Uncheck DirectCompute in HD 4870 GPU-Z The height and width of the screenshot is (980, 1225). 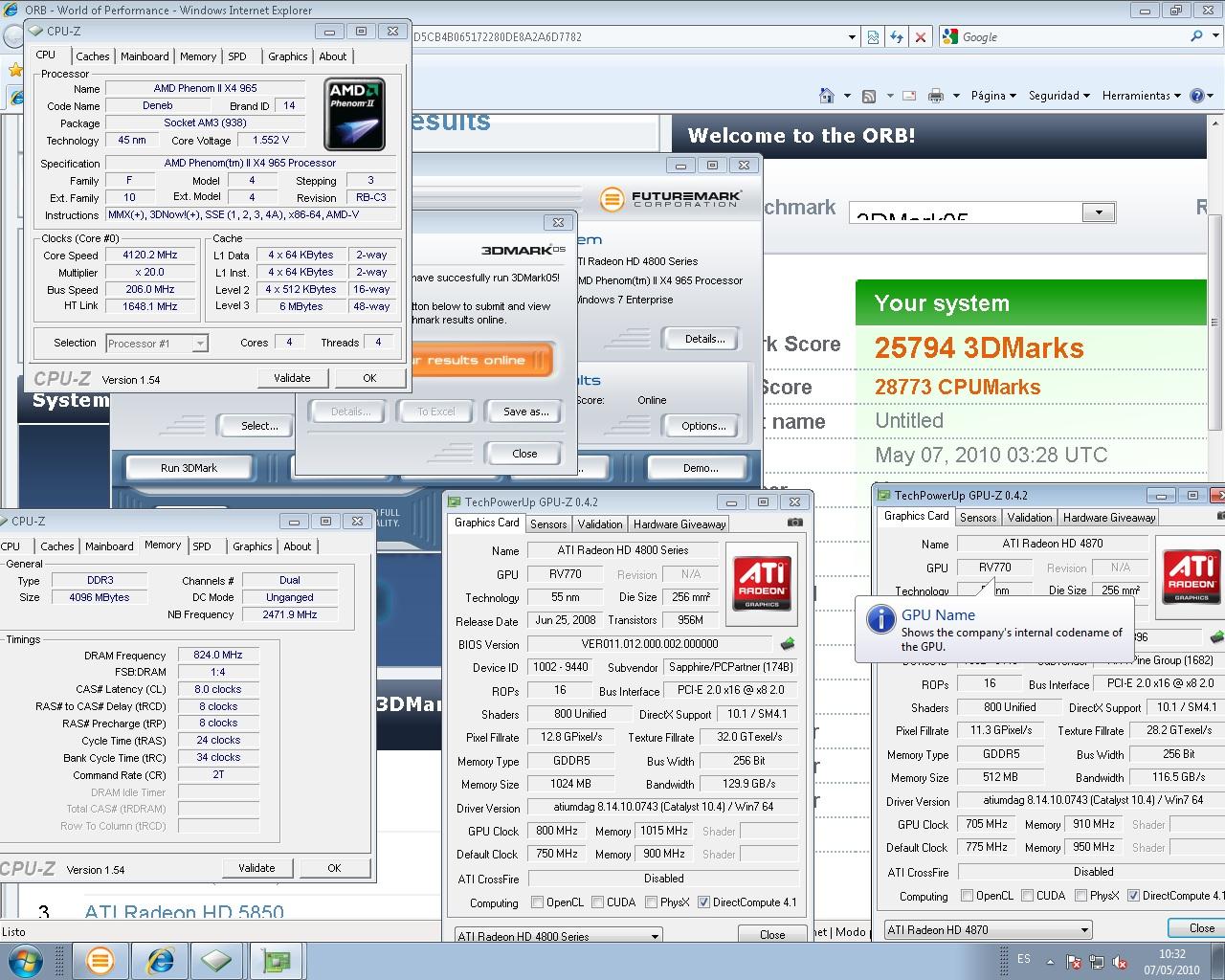click(x=1134, y=896)
